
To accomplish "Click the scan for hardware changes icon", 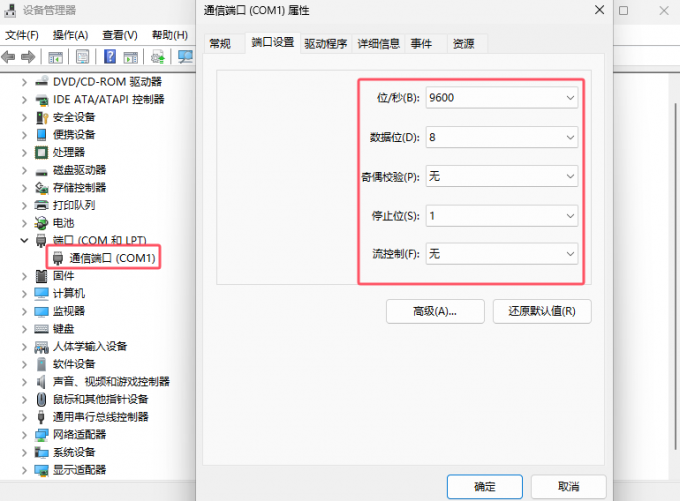I will coord(186,57).
